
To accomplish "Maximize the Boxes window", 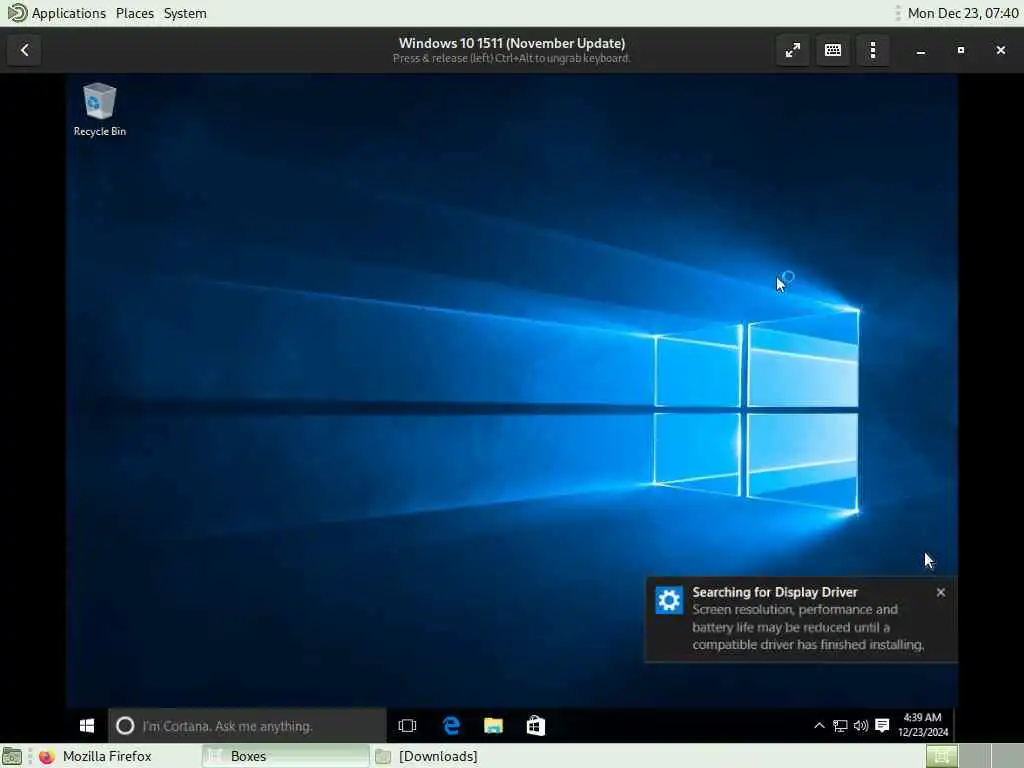I will (x=961, y=50).
